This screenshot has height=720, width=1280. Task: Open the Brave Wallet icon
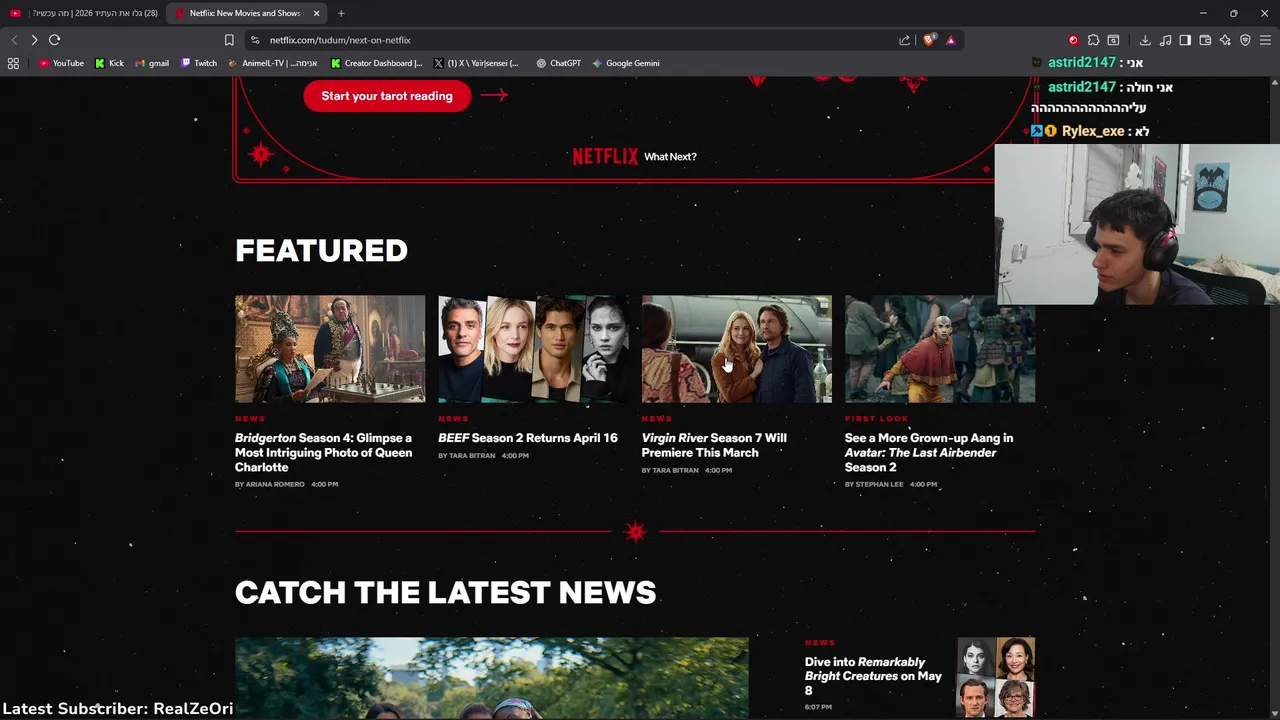1205,40
